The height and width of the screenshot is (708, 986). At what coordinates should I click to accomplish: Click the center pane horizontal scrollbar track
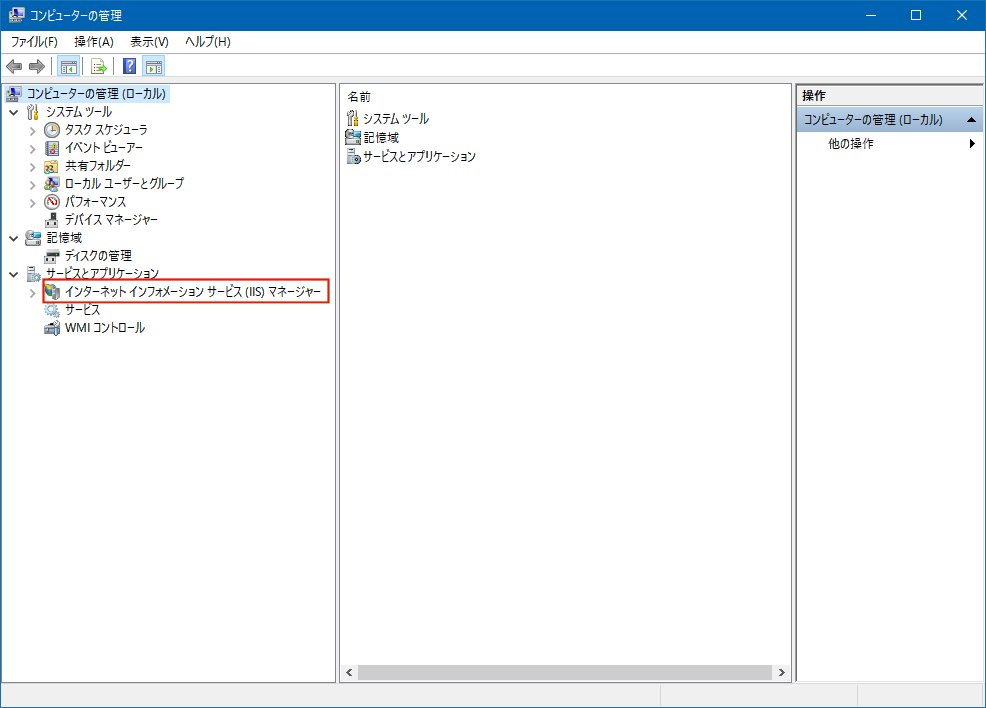click(565, 673)
